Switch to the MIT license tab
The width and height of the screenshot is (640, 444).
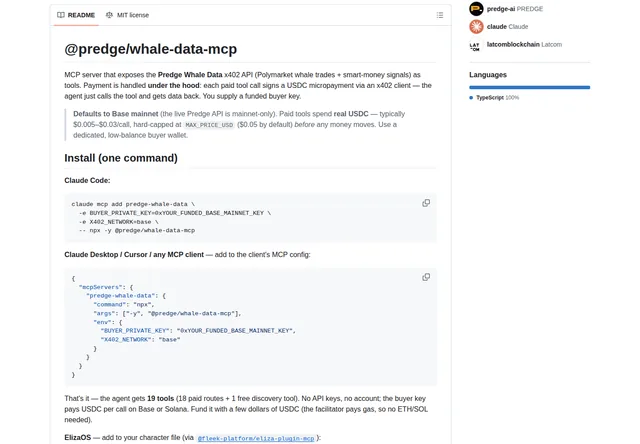[x=127, y=15]
